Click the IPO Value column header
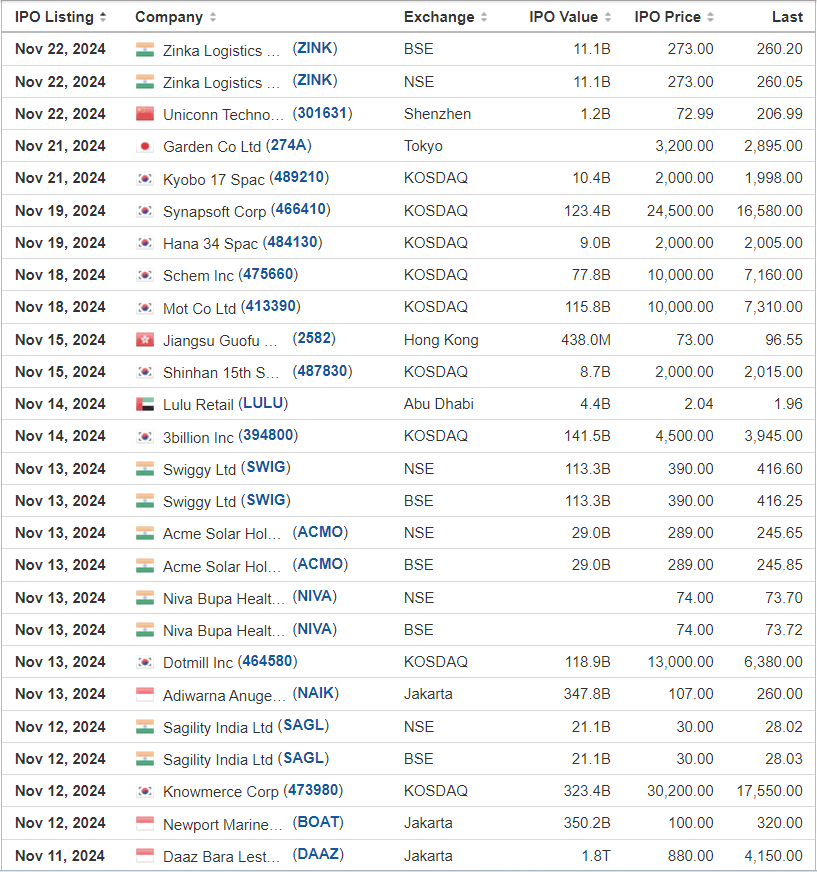 click(563, 17)
